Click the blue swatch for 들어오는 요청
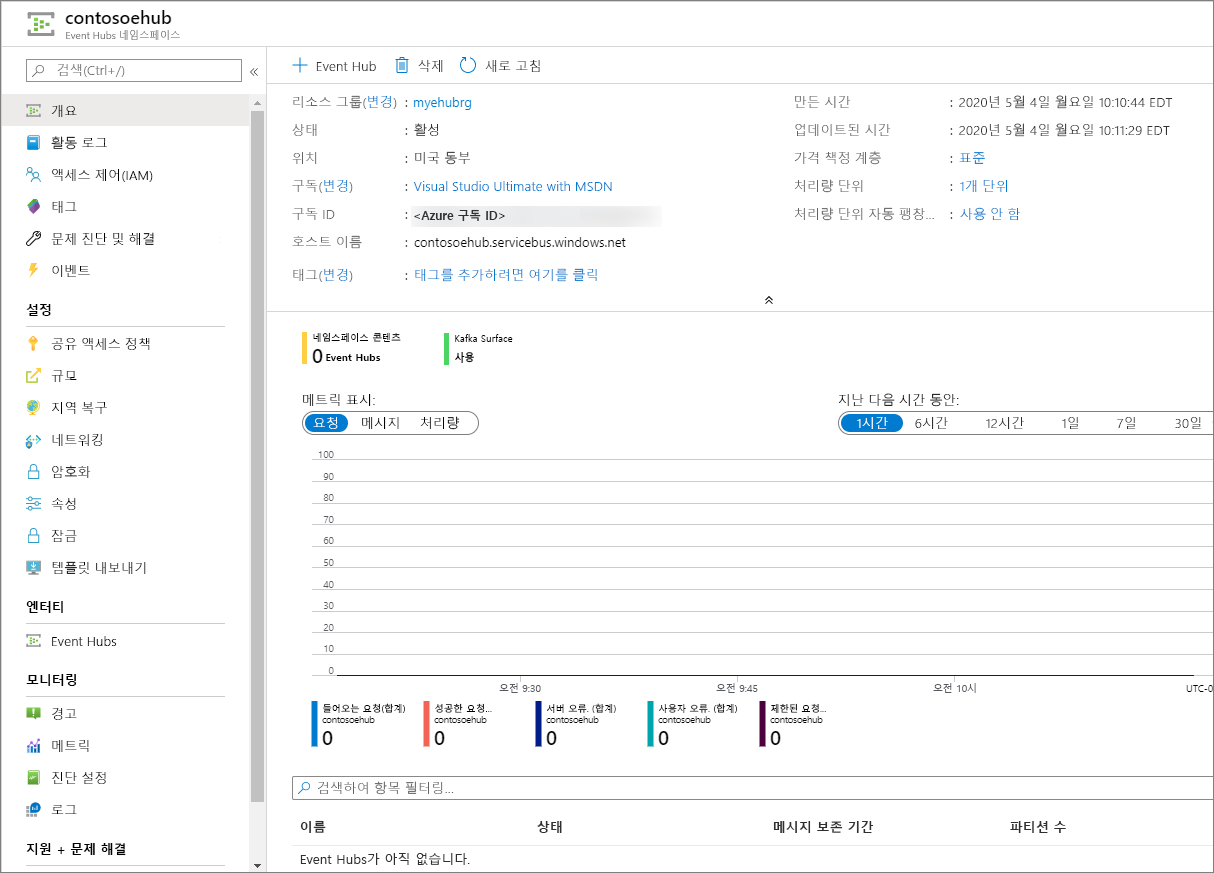This screenshot has height=873, width=1214. 314,725
